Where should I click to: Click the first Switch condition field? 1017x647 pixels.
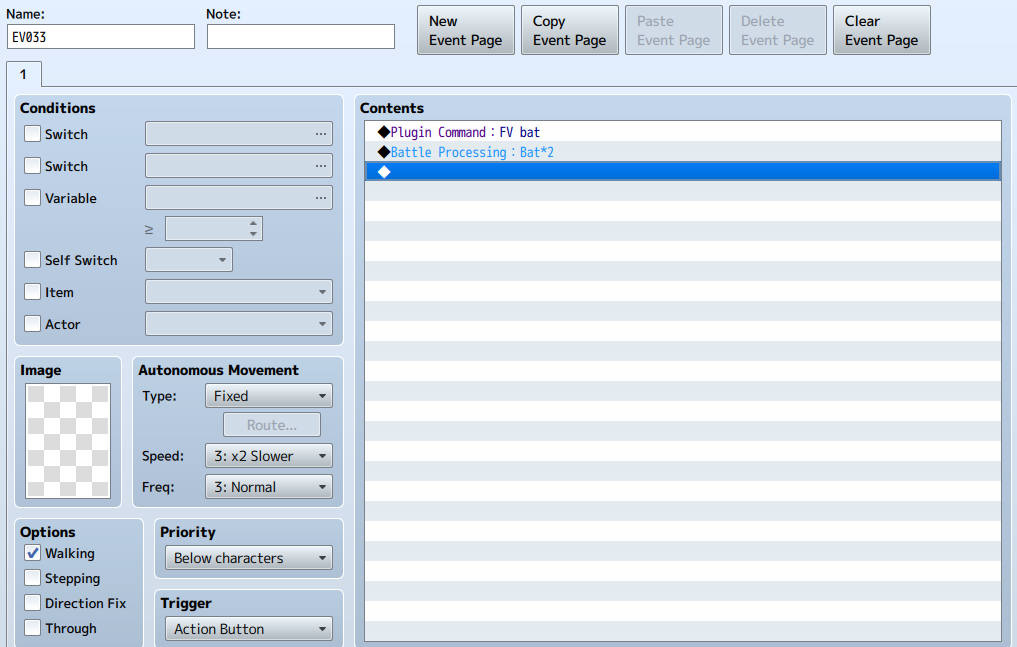239,134
